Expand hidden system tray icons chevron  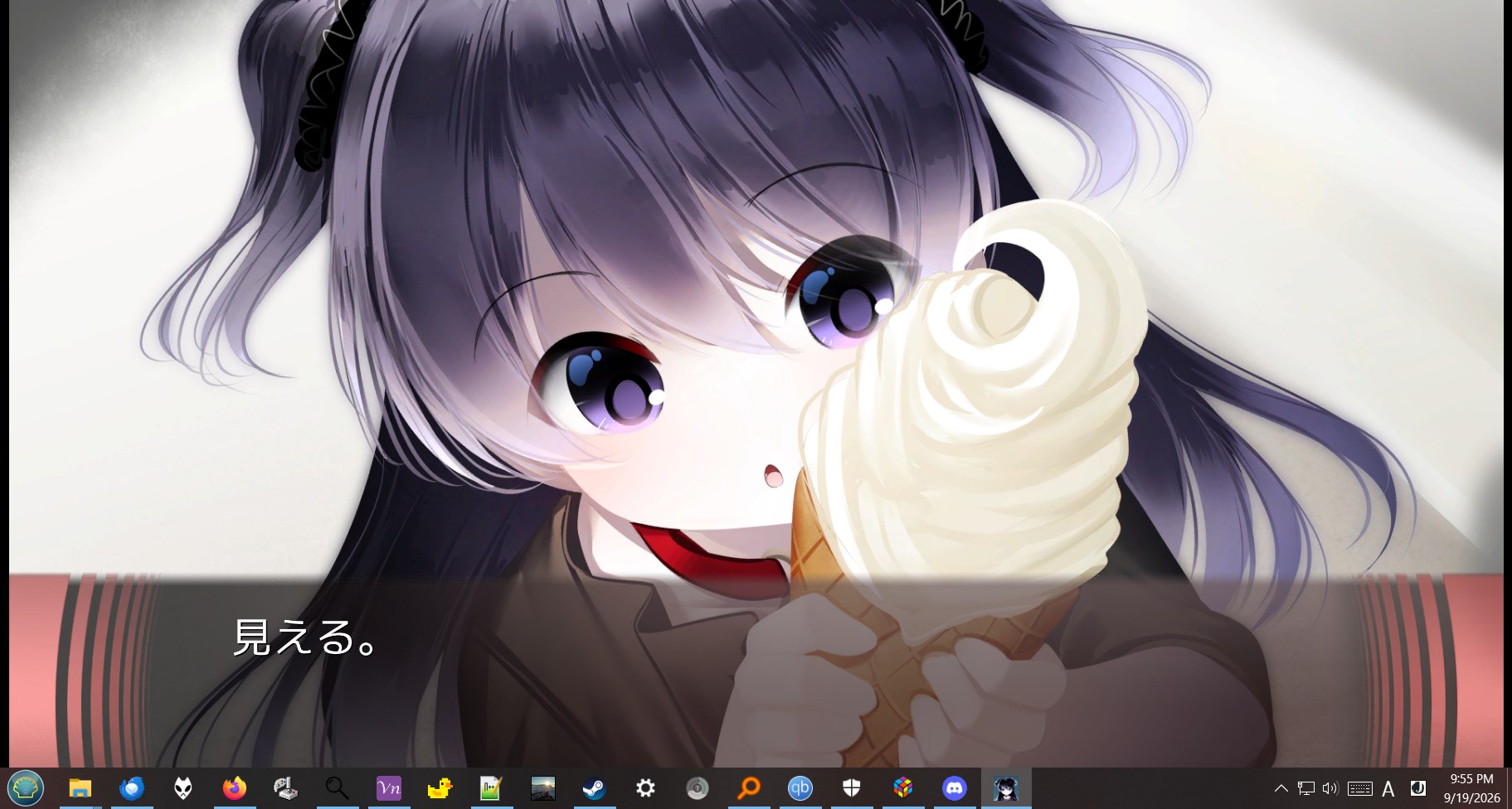click(1281, 788)
